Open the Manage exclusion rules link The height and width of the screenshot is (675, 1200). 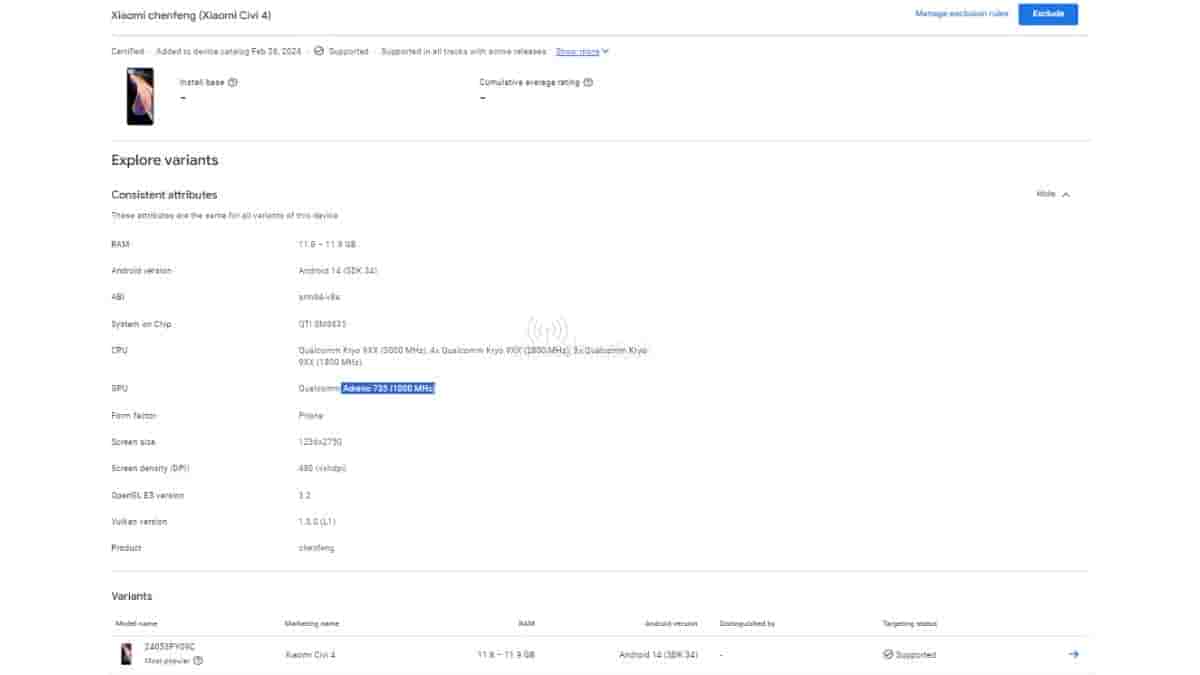coord(961,14)
